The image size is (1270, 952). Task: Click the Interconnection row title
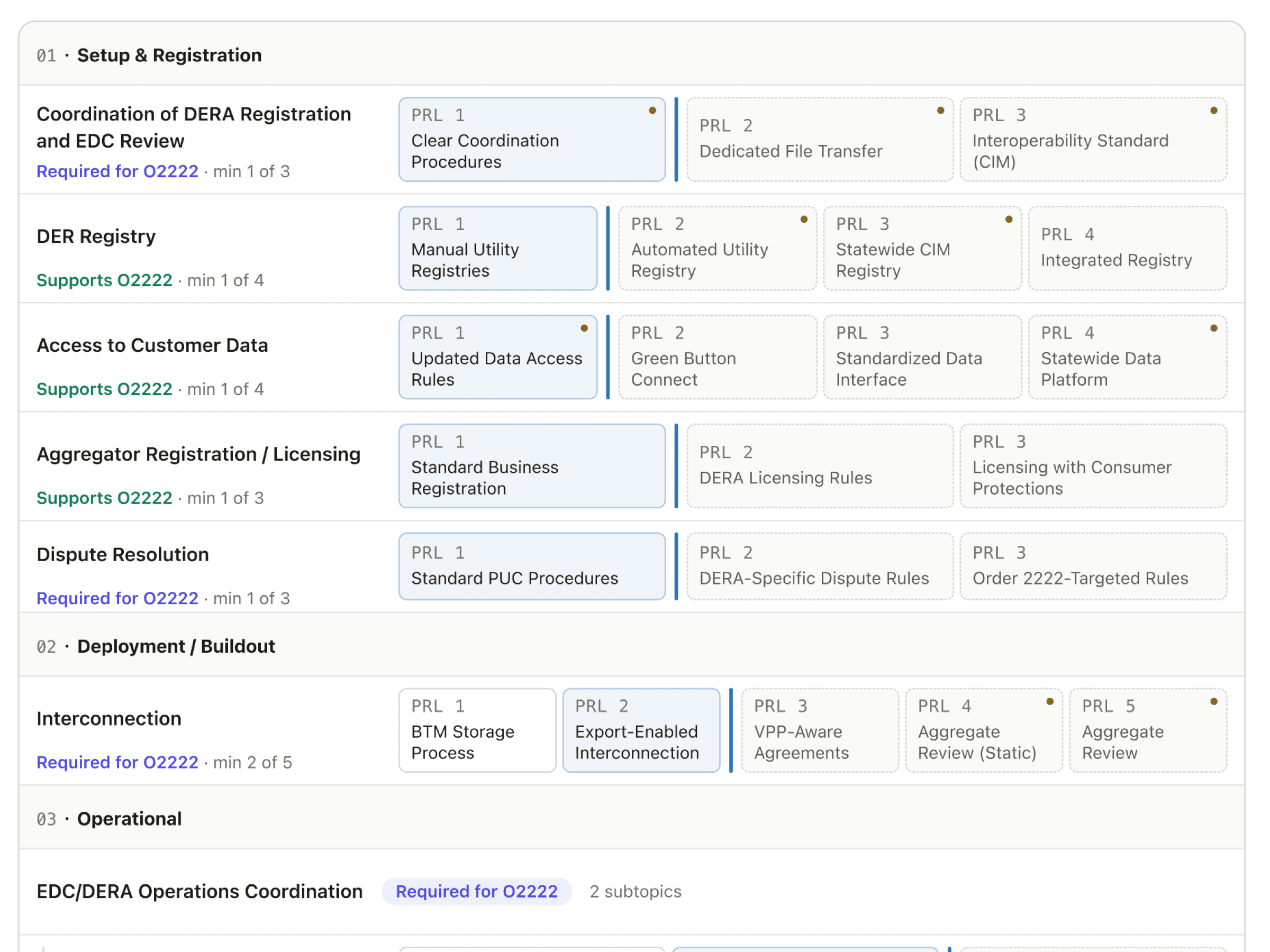109,718
